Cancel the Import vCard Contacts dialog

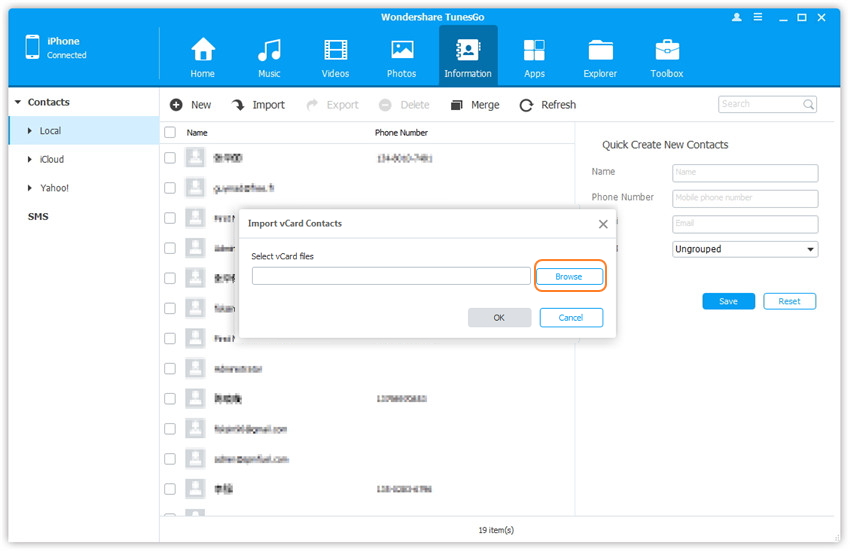pyautogui.click(x=571, y=318)
